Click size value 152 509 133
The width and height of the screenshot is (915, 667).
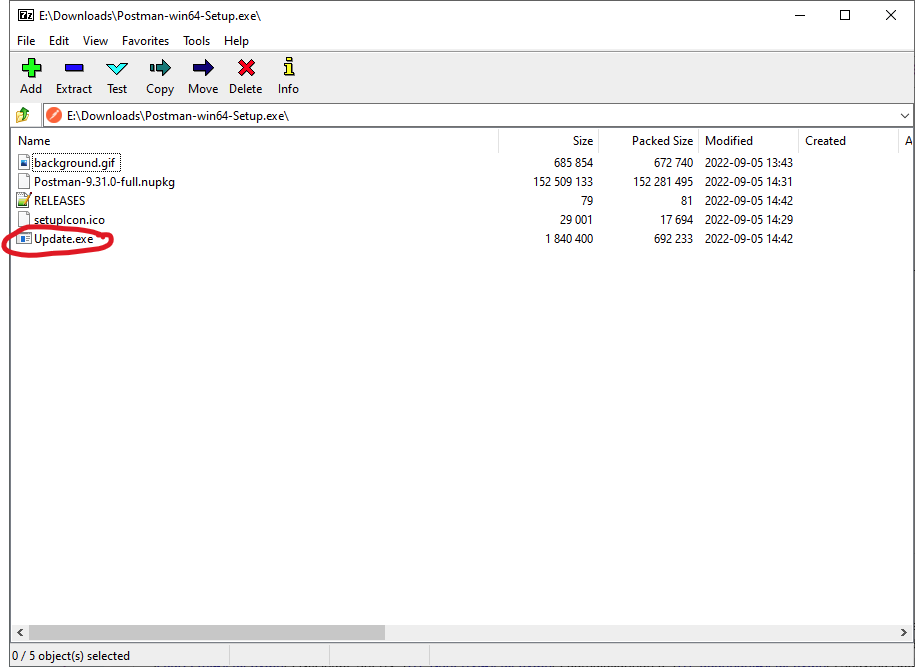click(x=563, y=181)
